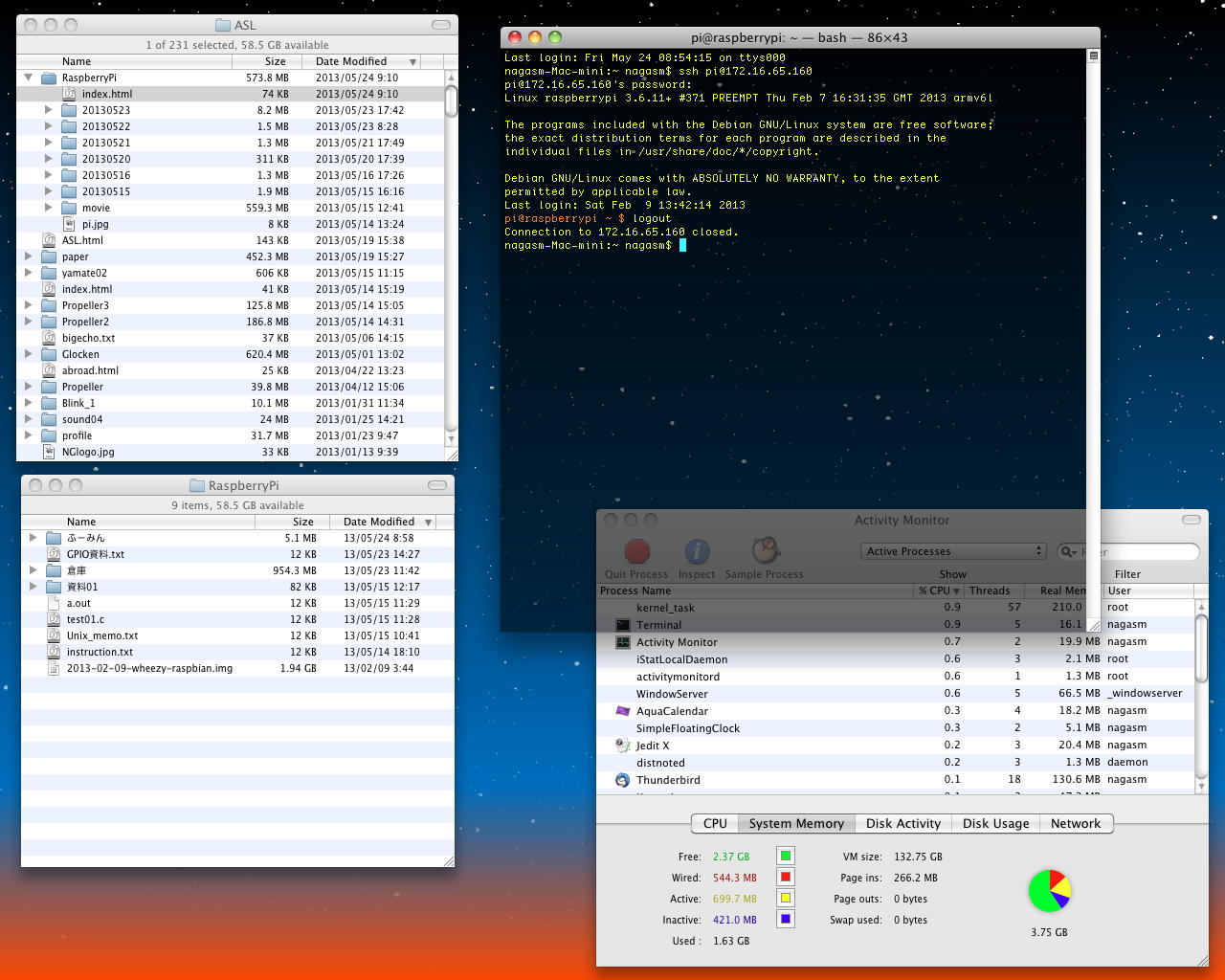The width and height of the screenshot is (1225, 980).
Task: Select the AquaCalendar process icon
Action: (622, 711)
